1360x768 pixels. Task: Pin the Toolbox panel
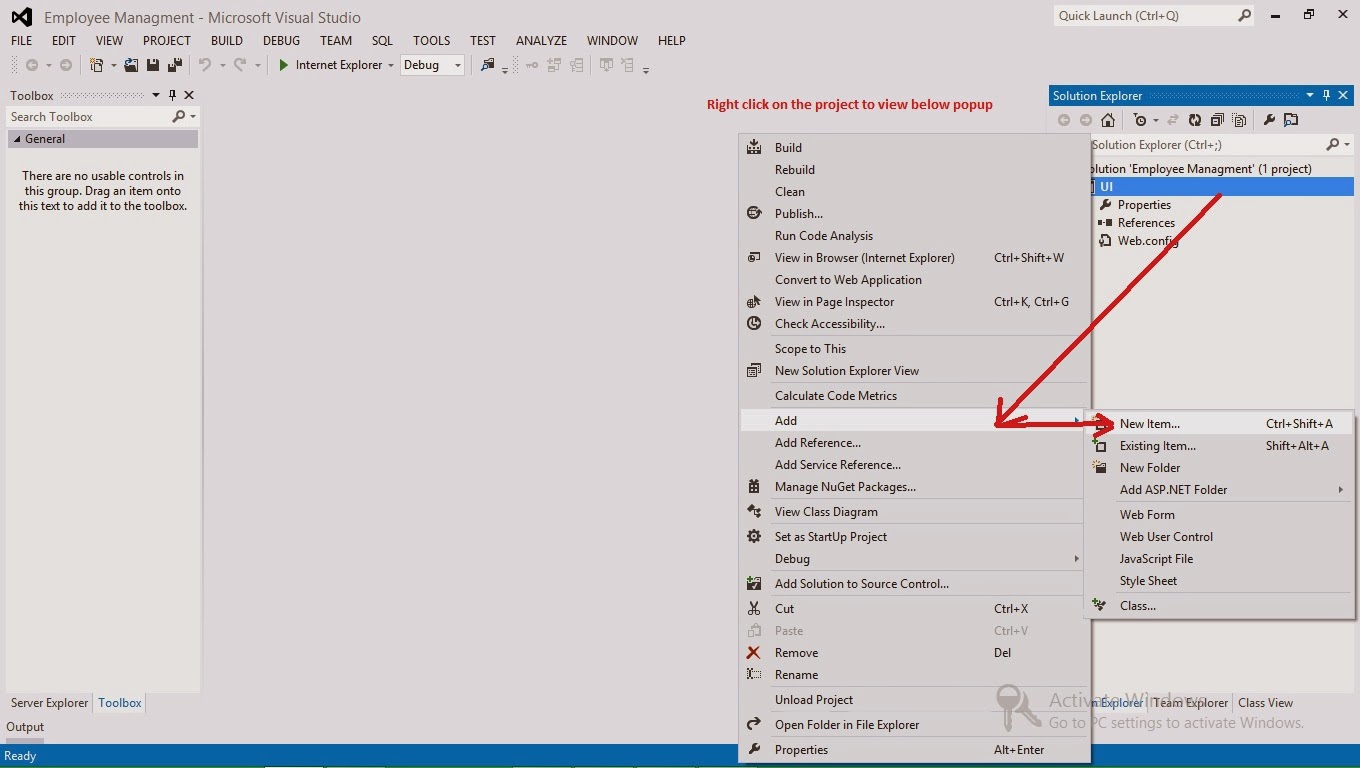pos(172,95)
